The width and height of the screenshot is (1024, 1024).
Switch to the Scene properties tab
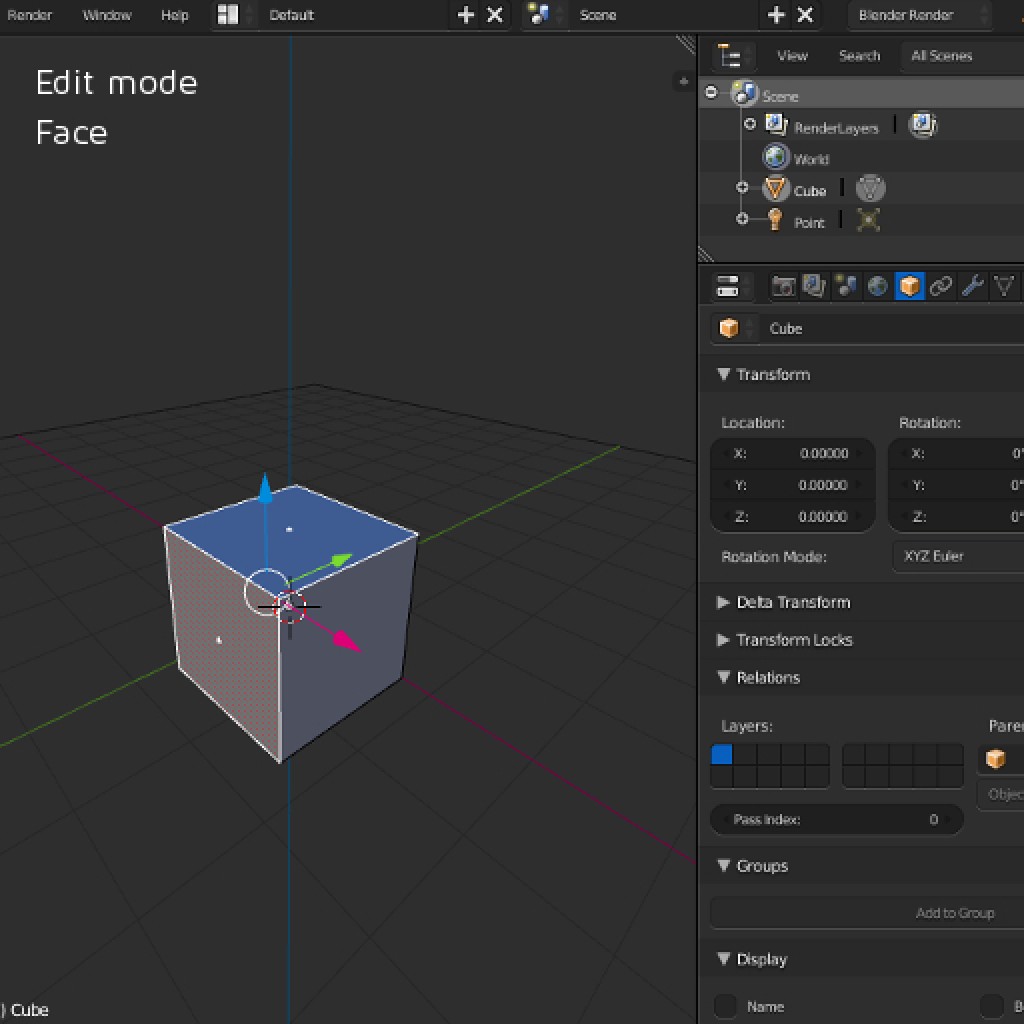[846, 287]
